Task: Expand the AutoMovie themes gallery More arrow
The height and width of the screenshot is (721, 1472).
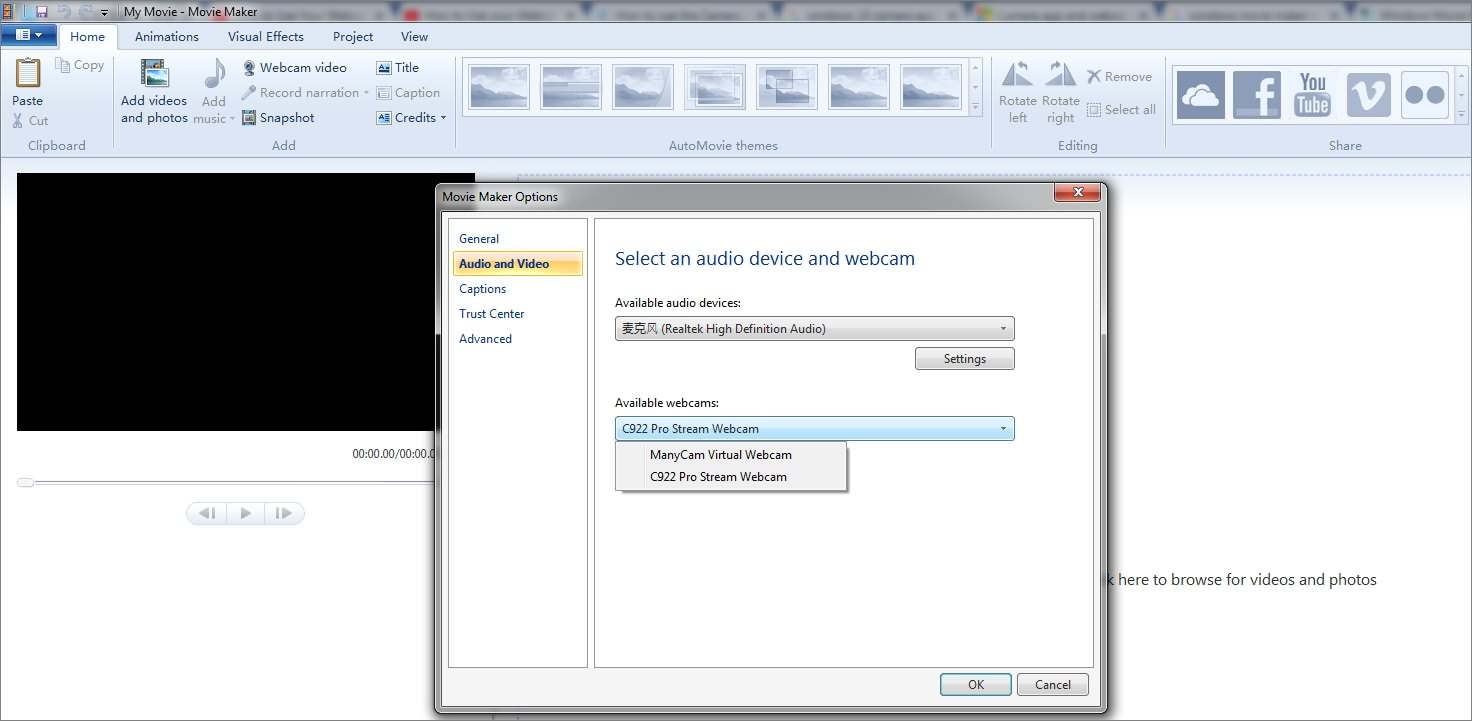Action: tap(976, 107)
